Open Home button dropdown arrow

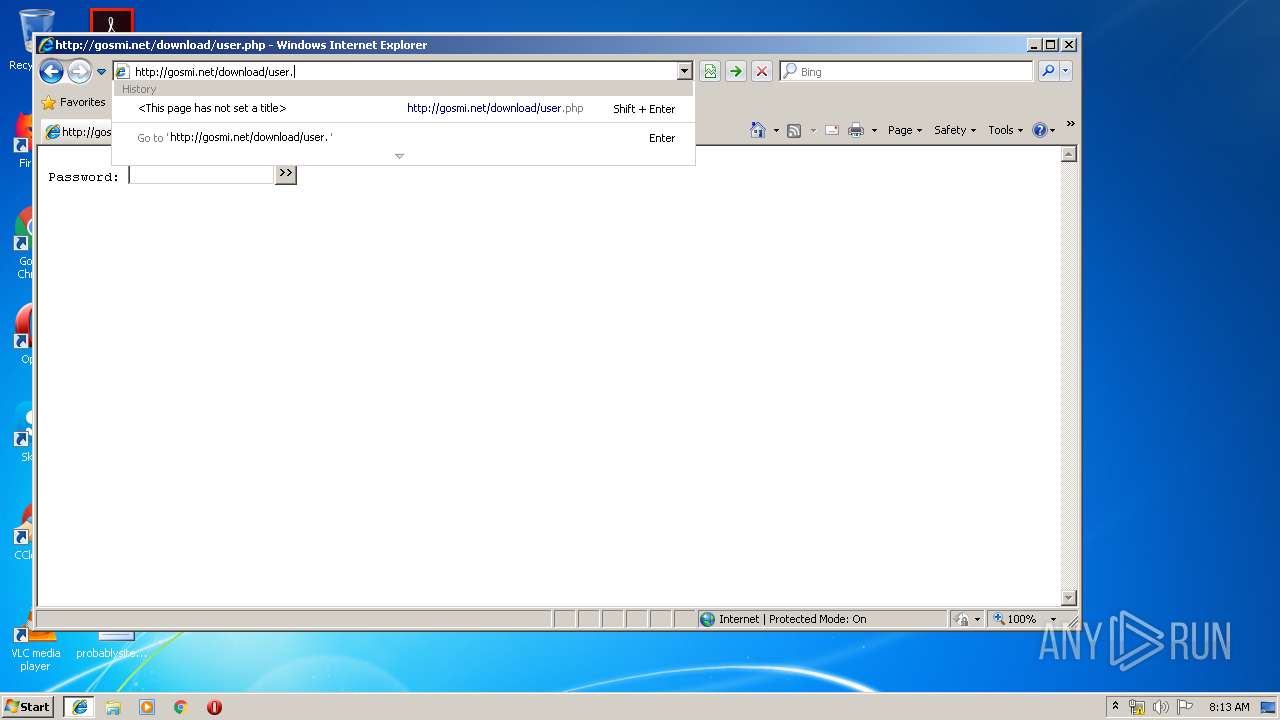click(775, 130)
